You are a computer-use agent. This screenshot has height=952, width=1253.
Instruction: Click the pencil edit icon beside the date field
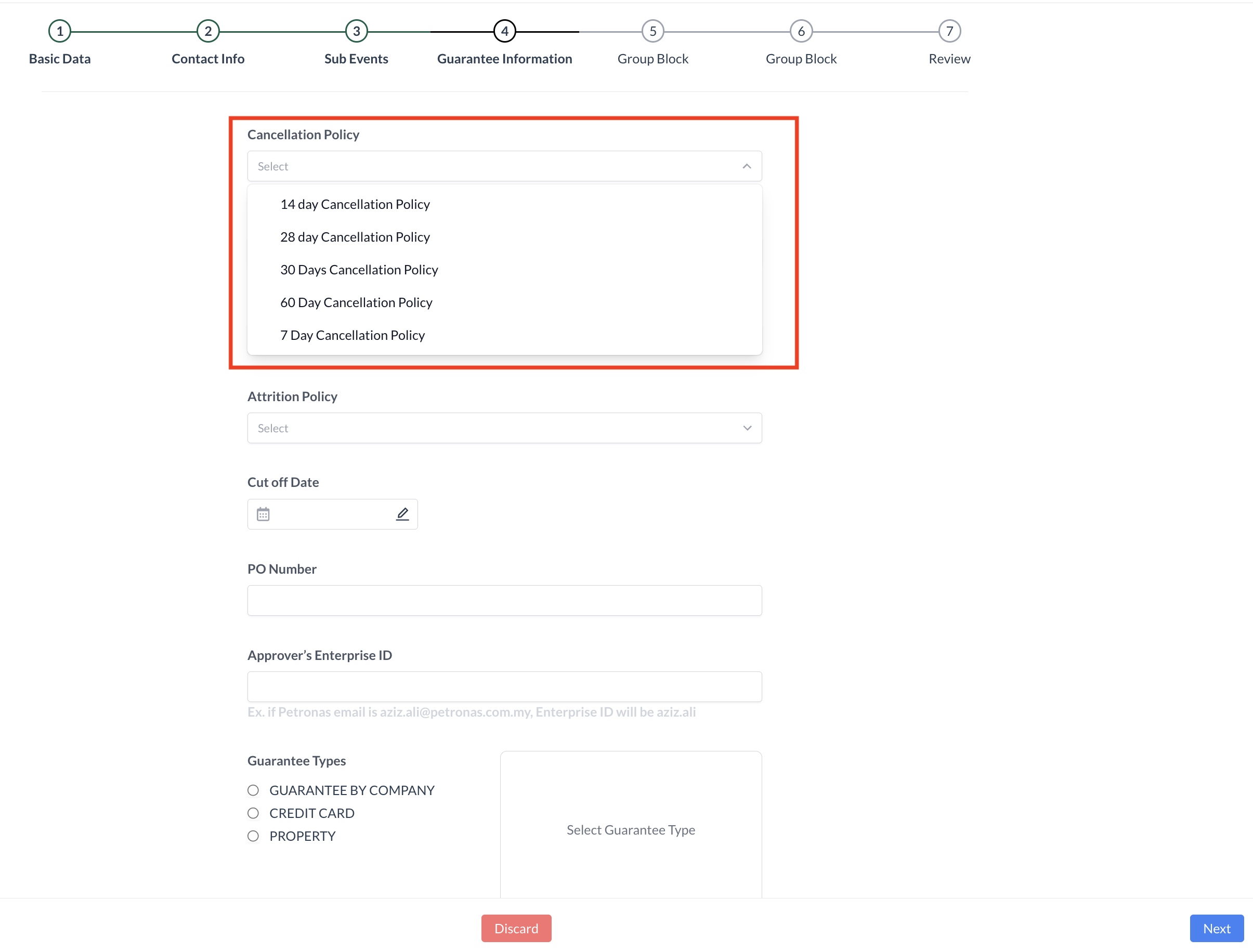(402, 513)
